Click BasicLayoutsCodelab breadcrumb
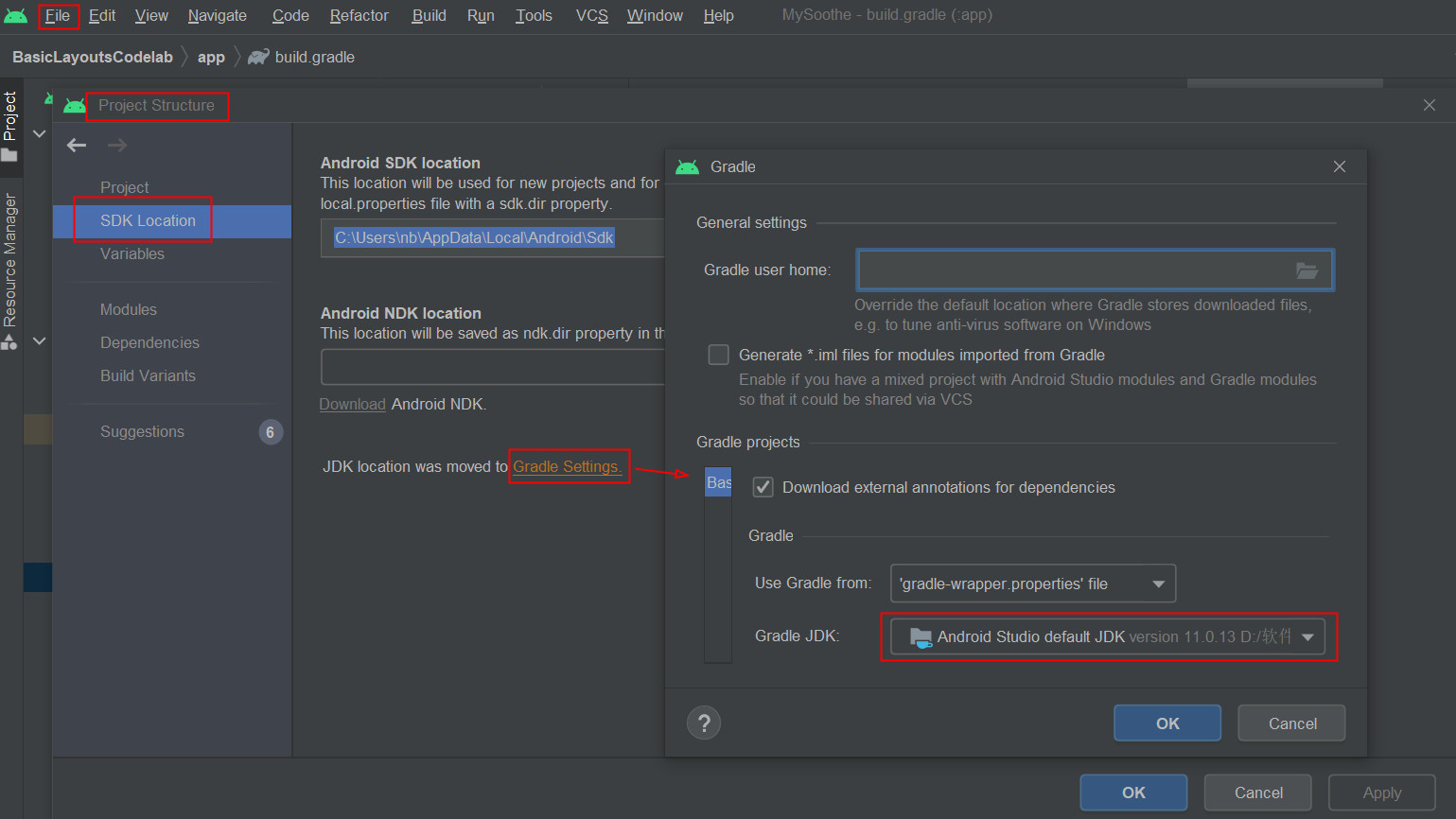The height and width of the screenshot is (819, 1456). (93, 58)
